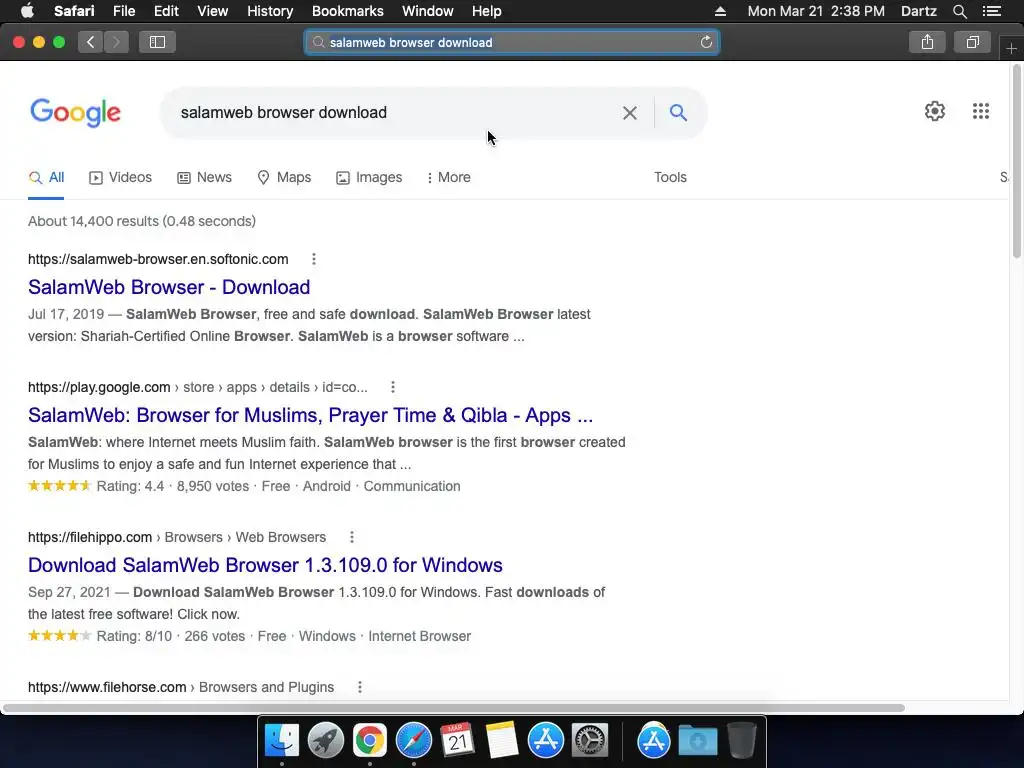
Task: Toggle the Safari sidebar button
Action: click(157, 42)
